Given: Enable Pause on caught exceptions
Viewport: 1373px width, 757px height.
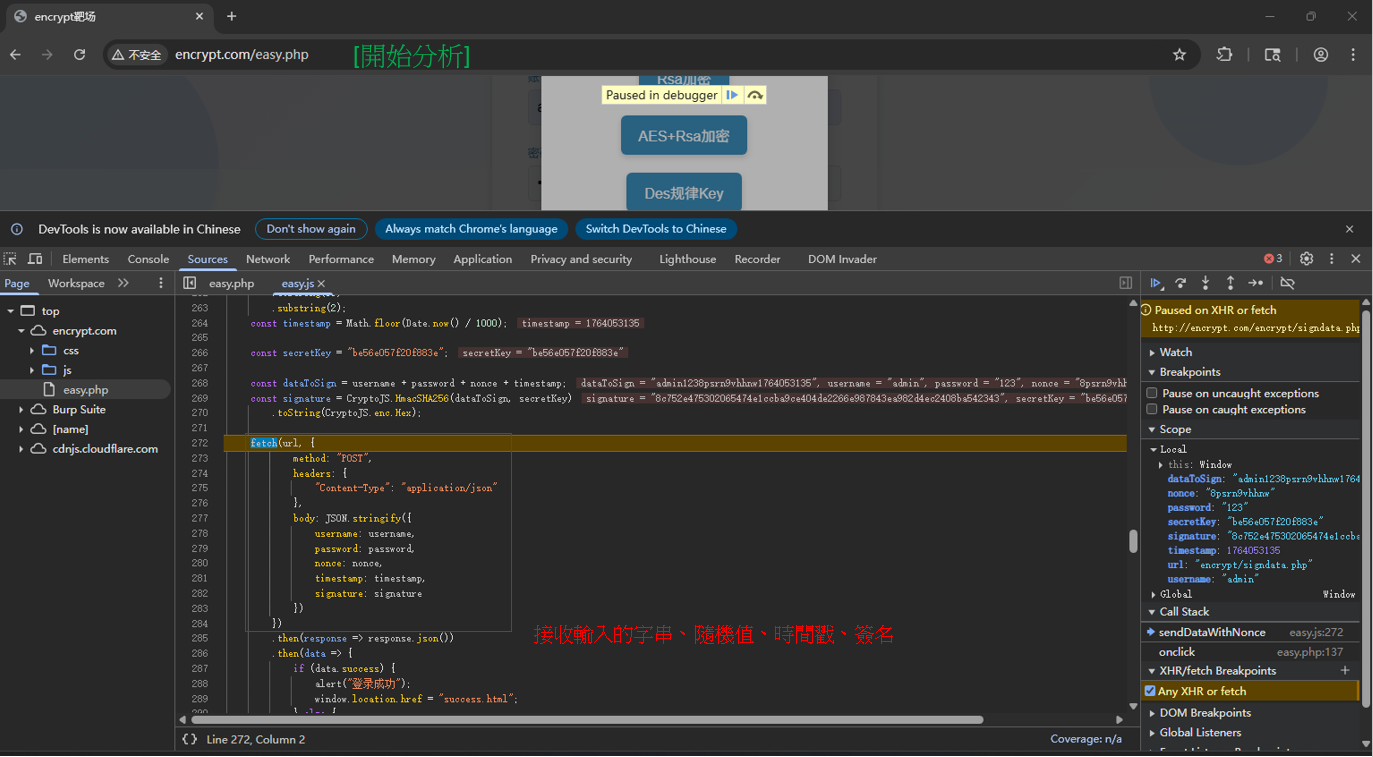Looking at the screenshot, I should point(1152,409).
